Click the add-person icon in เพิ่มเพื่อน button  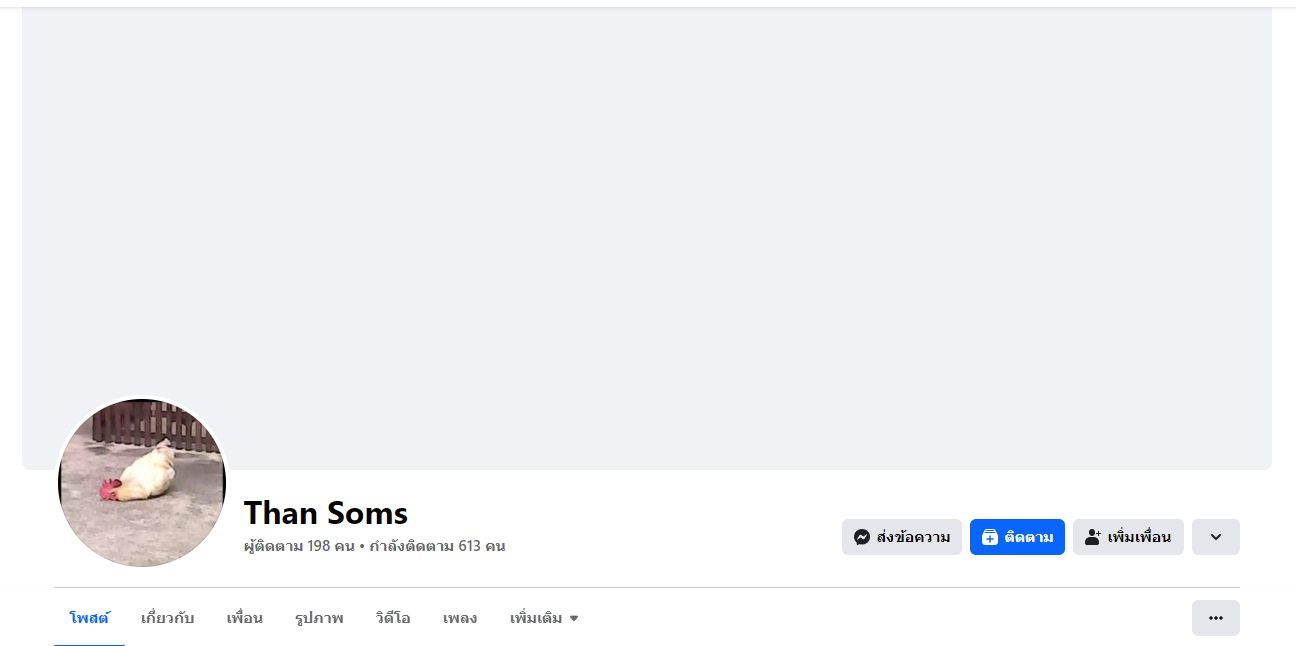[x=1093, y=537]
